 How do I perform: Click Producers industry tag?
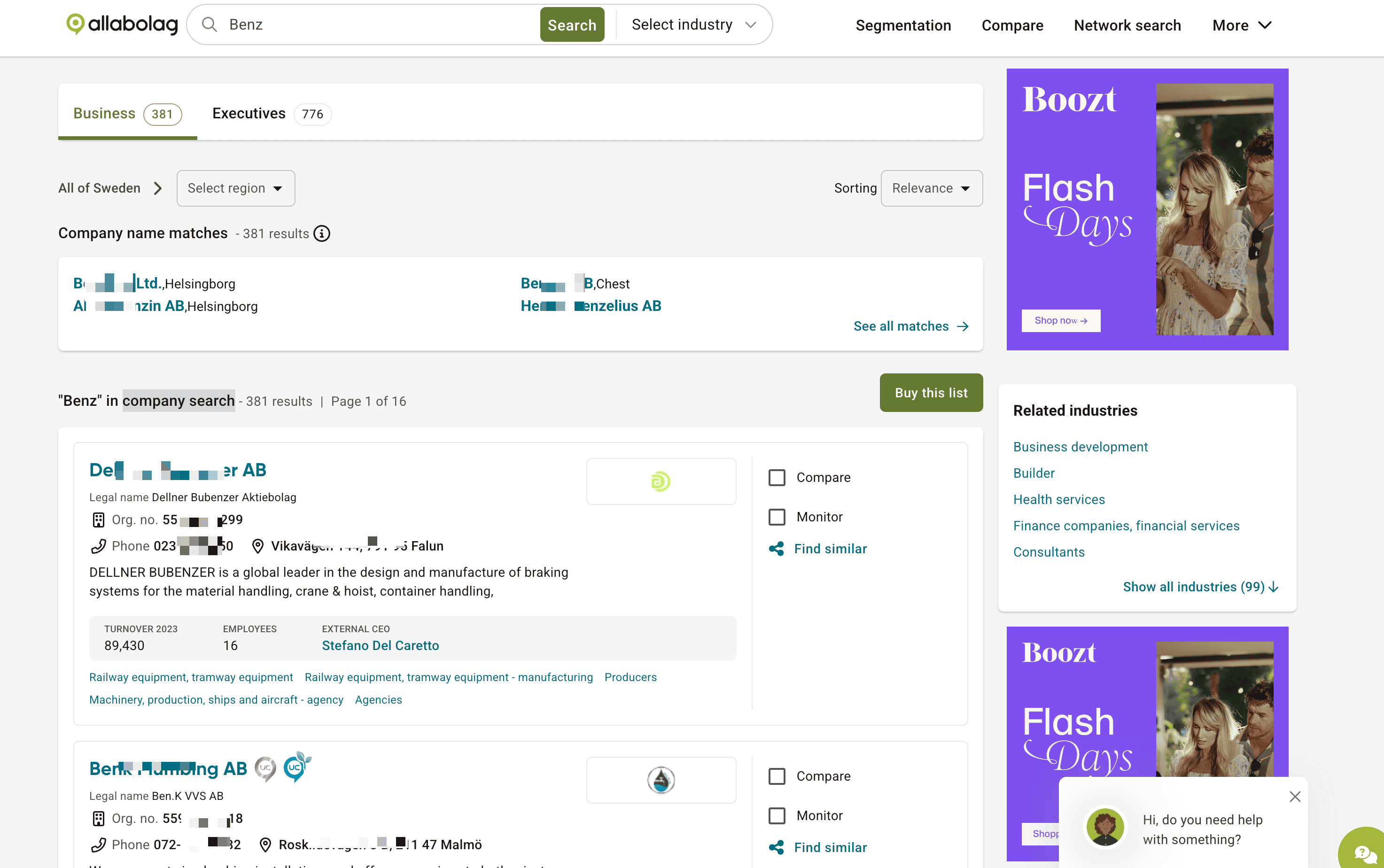pos(630,677)
